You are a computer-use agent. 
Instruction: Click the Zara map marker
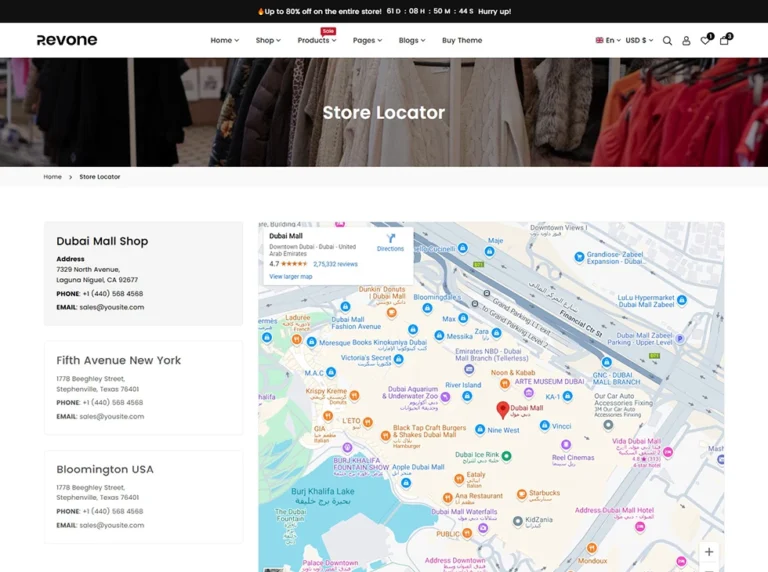coord(497,333)
